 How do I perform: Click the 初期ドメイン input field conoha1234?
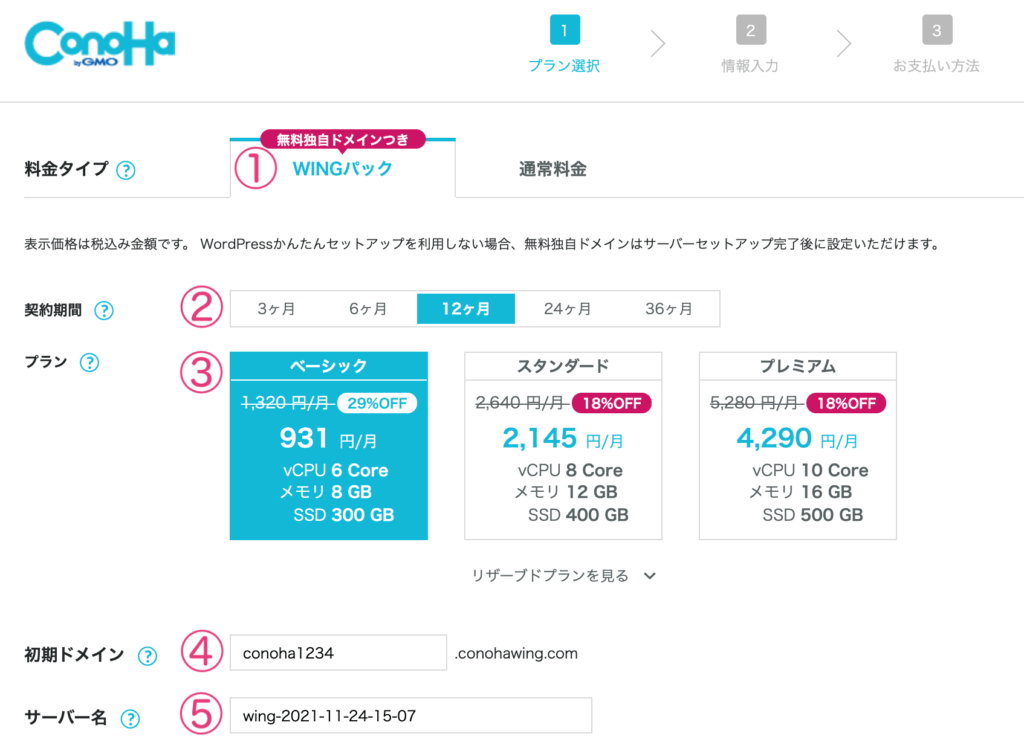[338, 653]
